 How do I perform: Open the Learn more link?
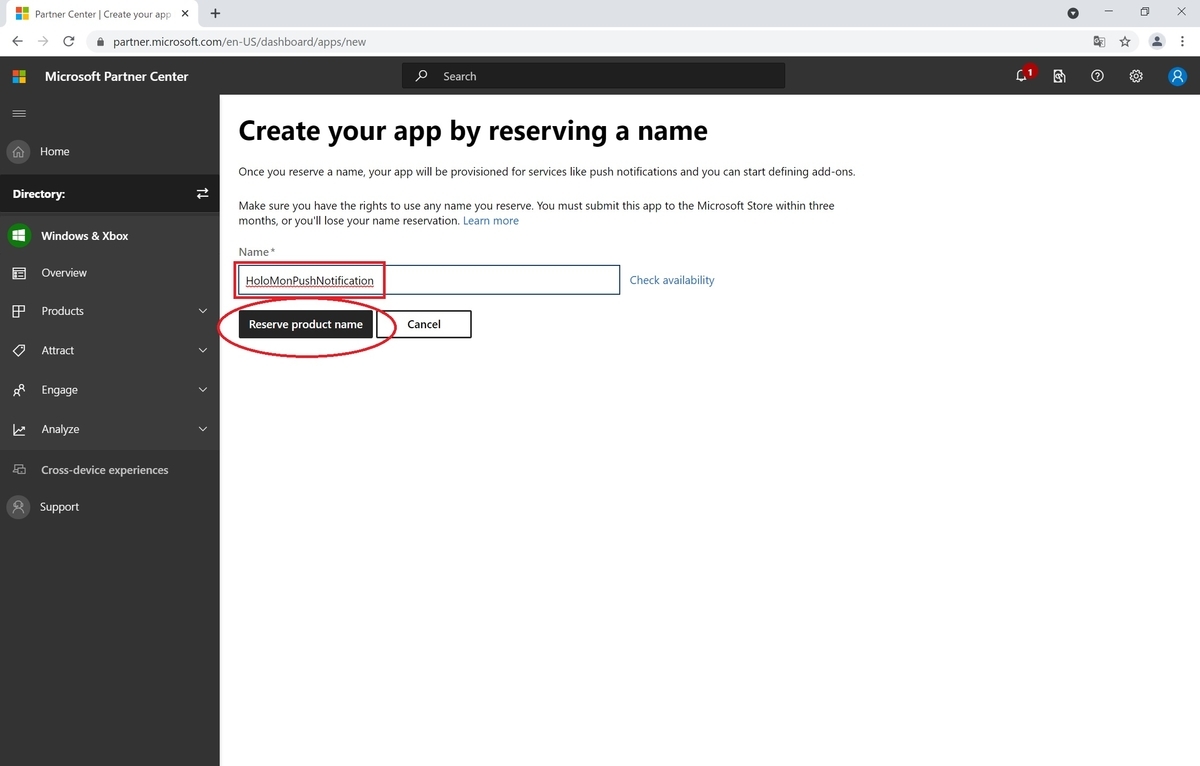tap(491, 220)
